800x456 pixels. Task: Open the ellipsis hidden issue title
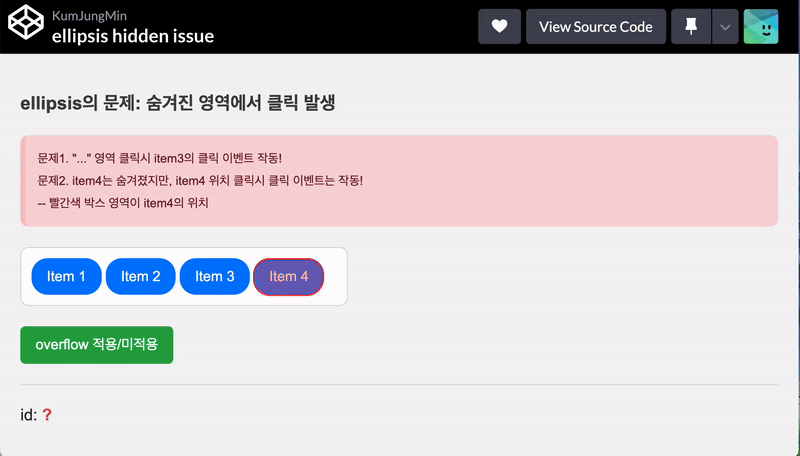pyautogui.click(x=133, y=36)
